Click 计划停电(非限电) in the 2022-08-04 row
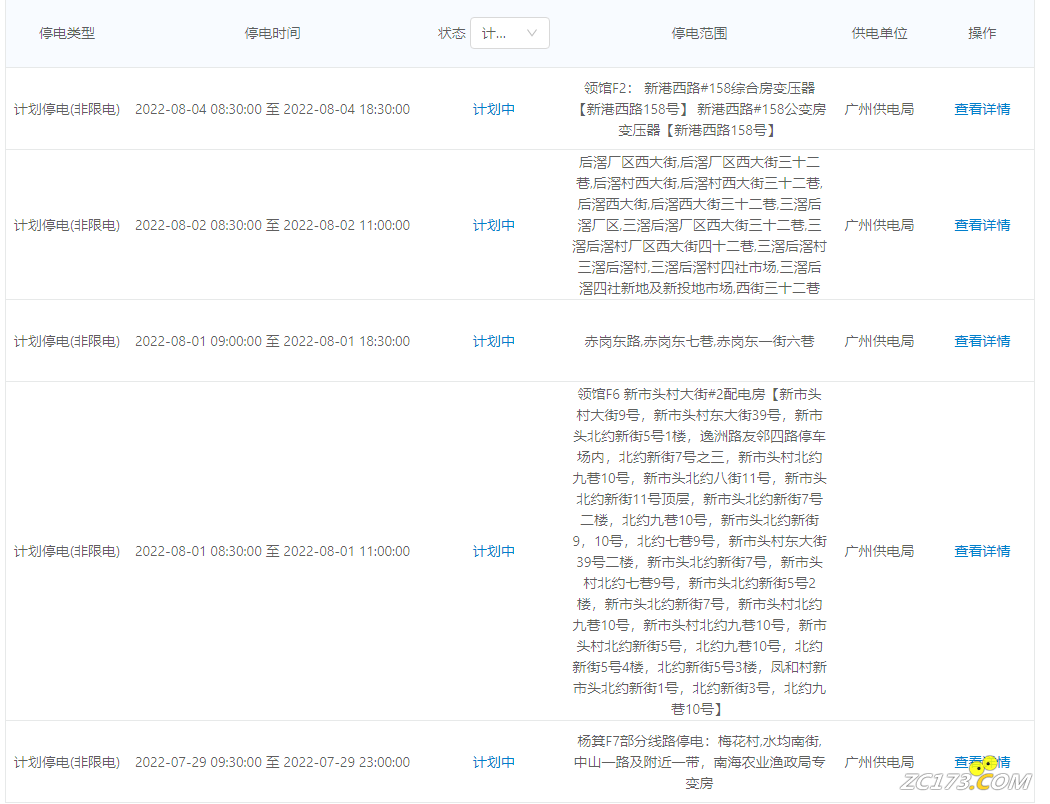The width and height of the screenshot is (1050, 804). pyautogui.click(x=67, y=109)
